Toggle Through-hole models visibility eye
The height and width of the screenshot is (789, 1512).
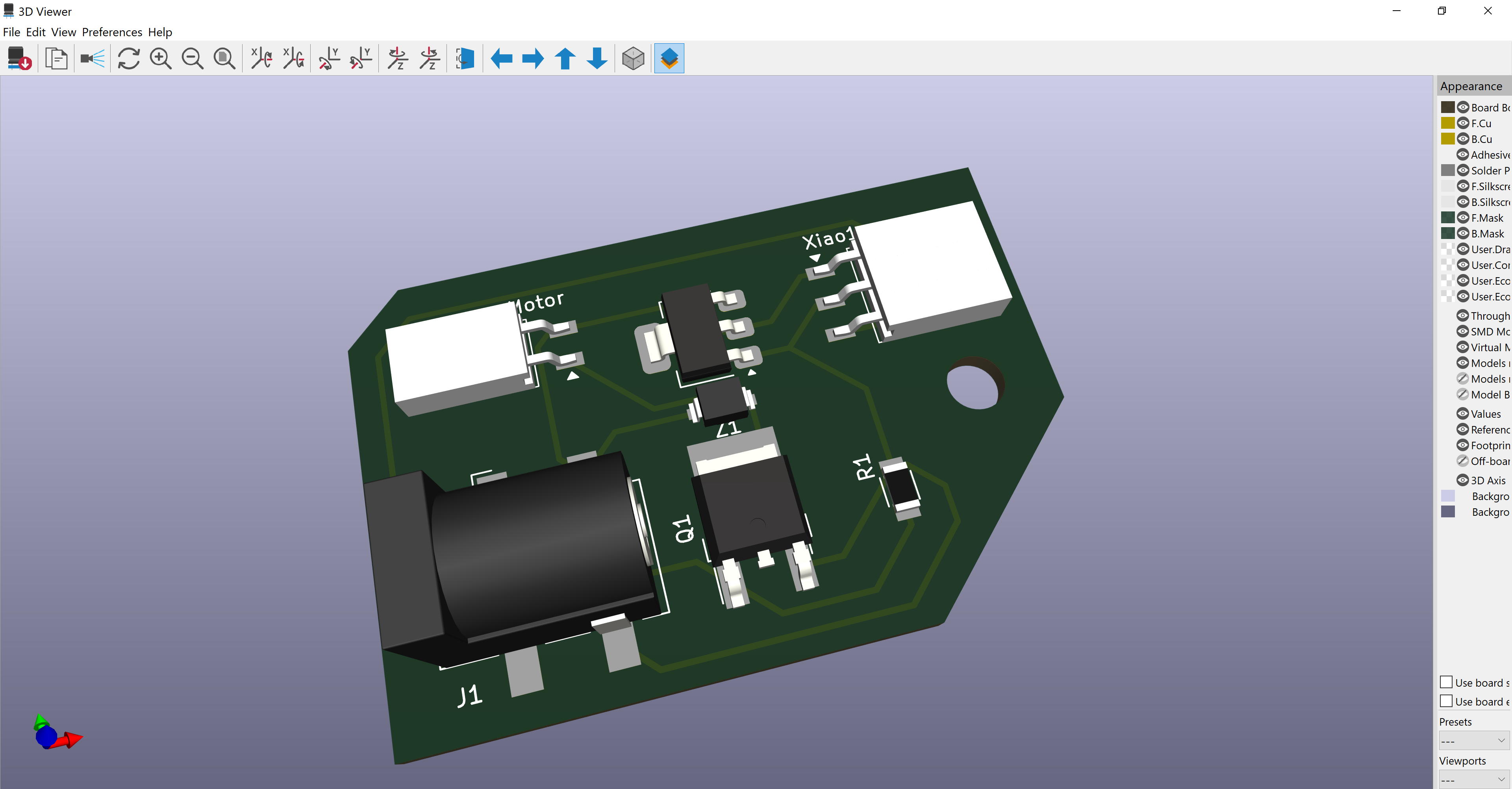1463,316
